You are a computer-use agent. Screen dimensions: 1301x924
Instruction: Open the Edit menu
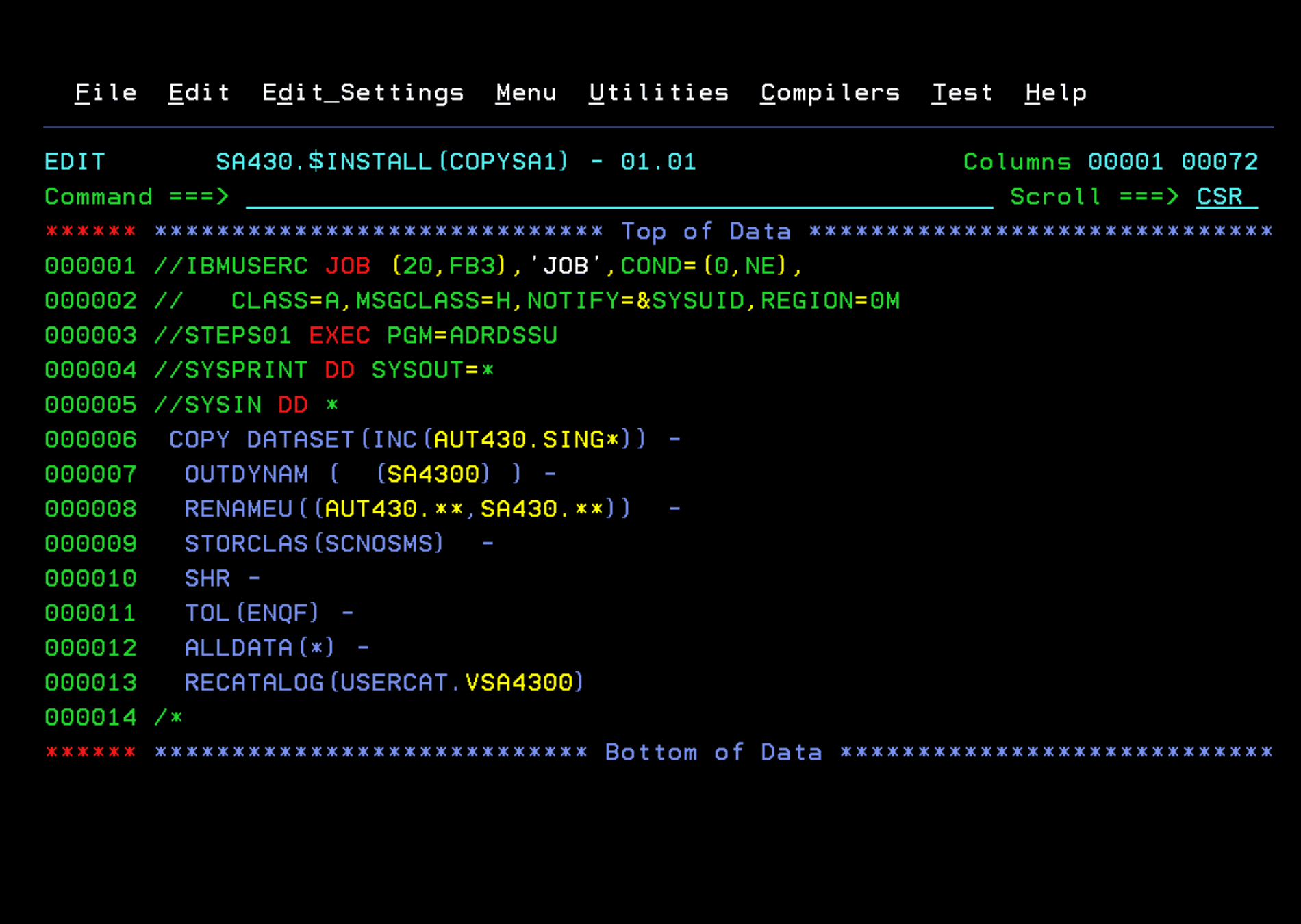pyautogui.click(x=198, y=92)
